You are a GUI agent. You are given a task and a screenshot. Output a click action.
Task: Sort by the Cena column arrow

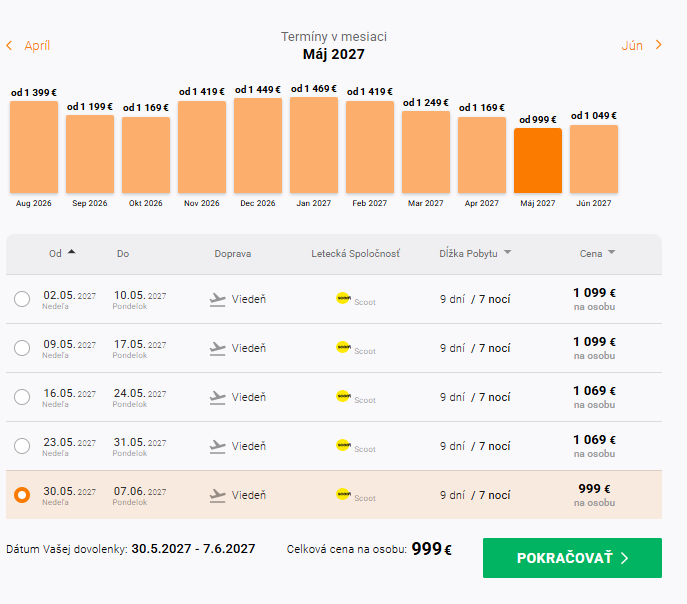click(x=612, y=252)
